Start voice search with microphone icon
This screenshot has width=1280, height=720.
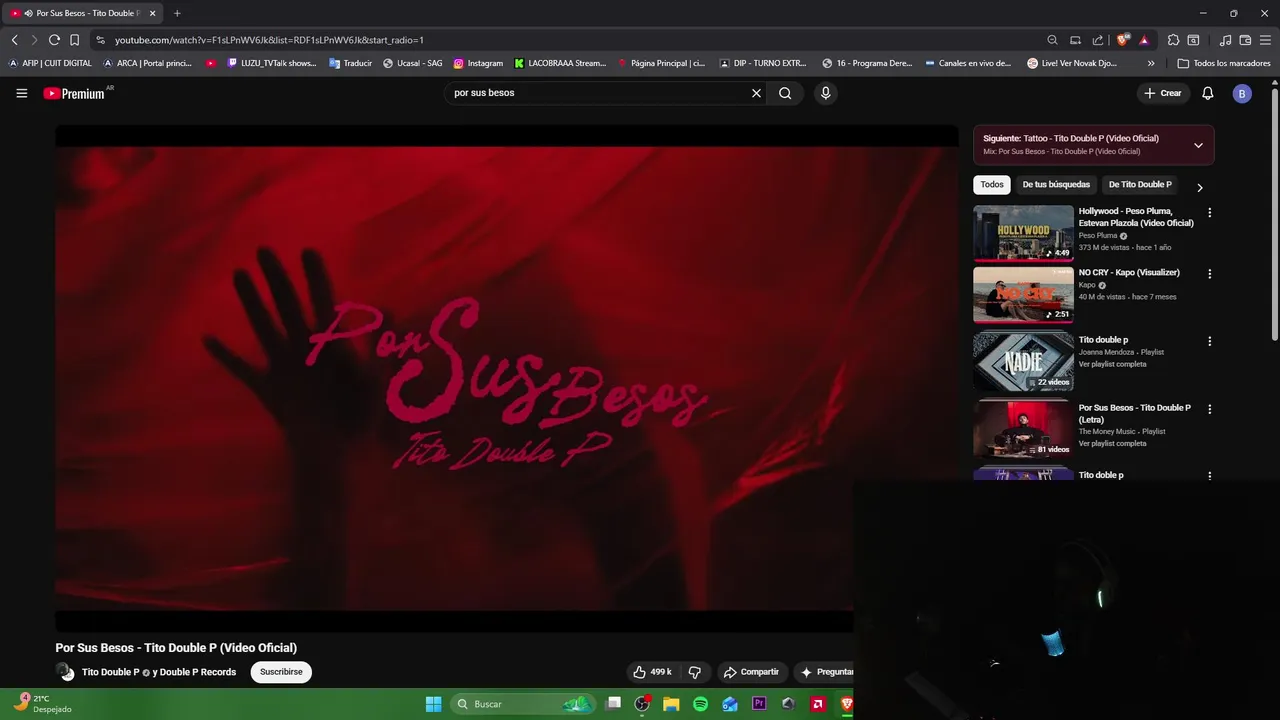825,93
